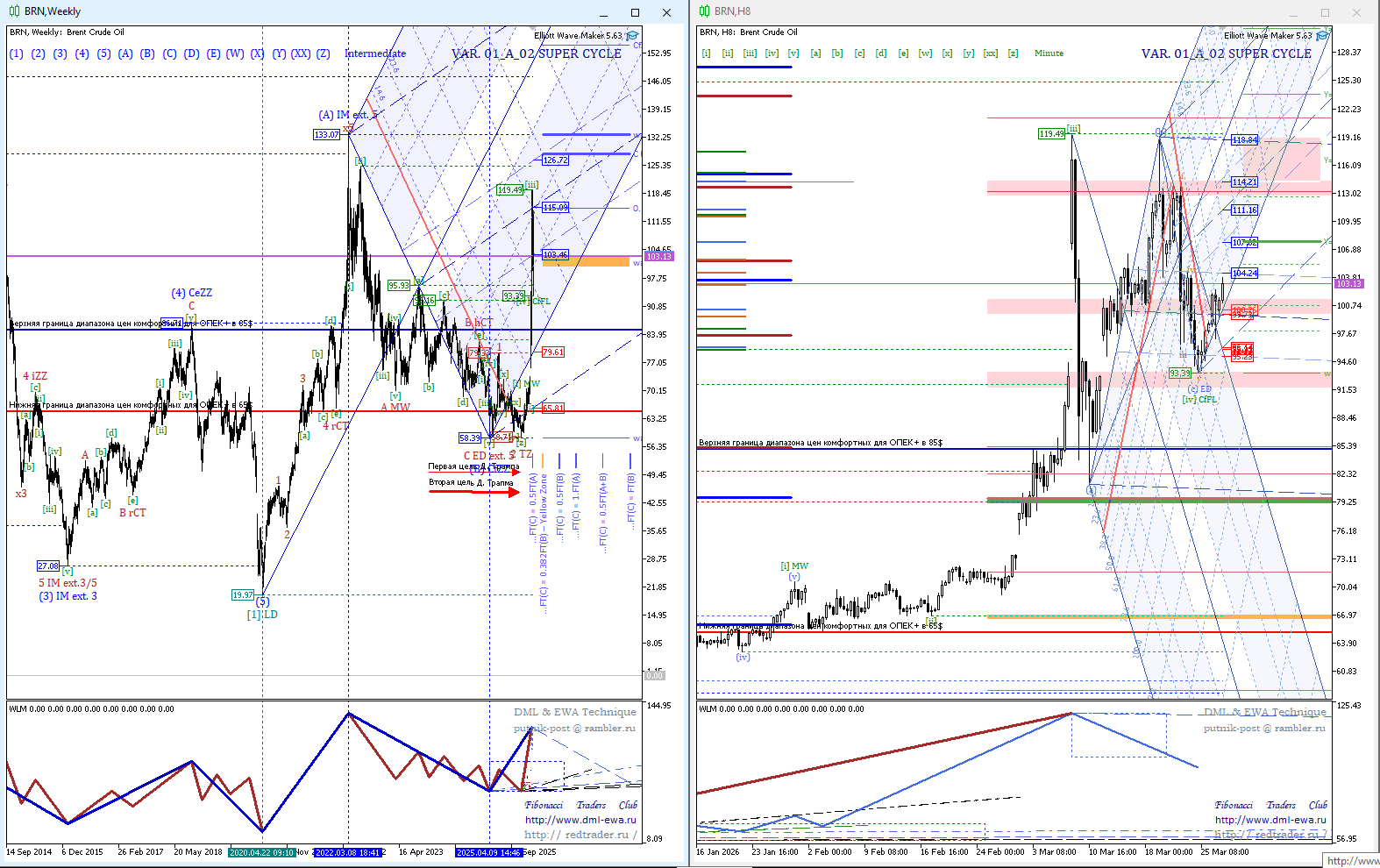Maximize the BRN,H8 chart window

[1325, 12]
